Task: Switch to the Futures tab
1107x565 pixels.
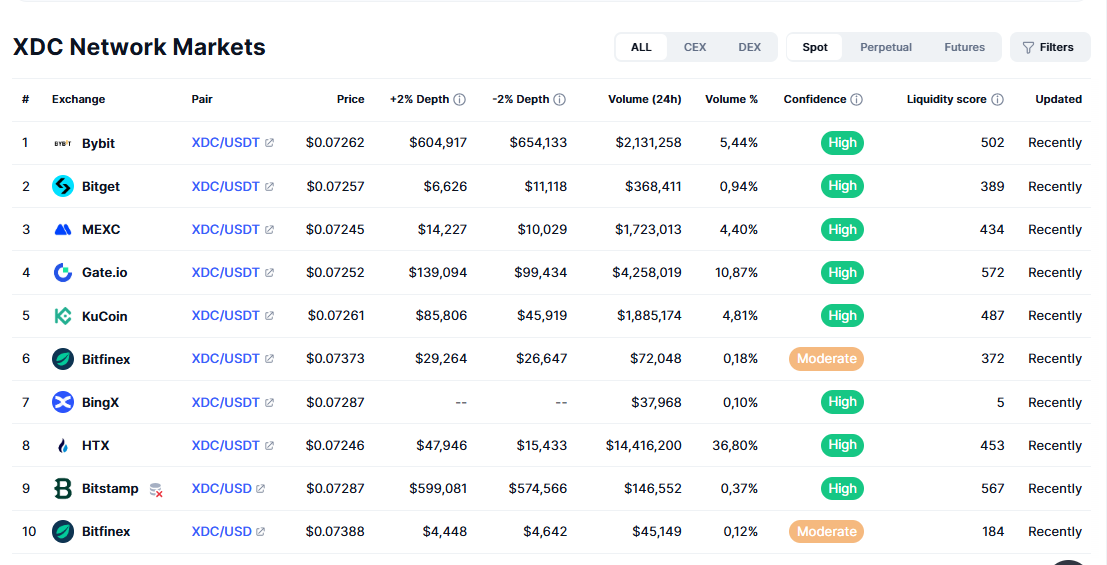Action: point(964,47)
